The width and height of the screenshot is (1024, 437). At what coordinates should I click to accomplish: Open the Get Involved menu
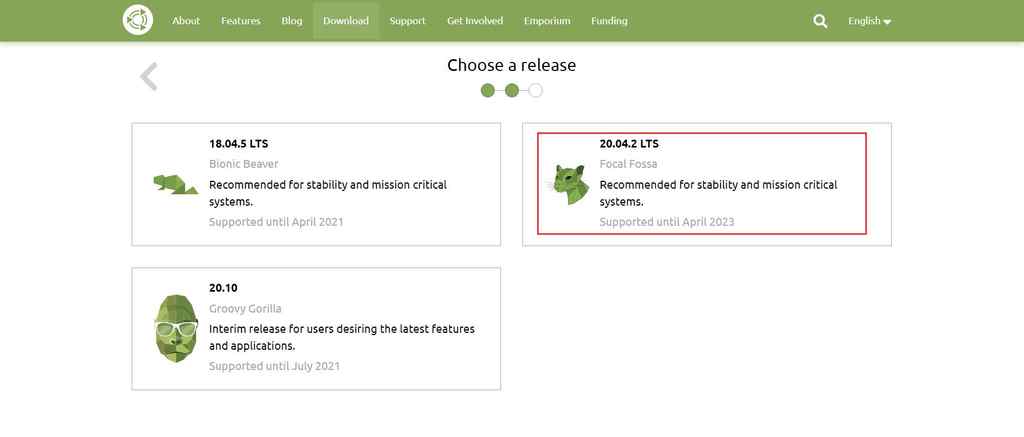(x=475, y=21)
